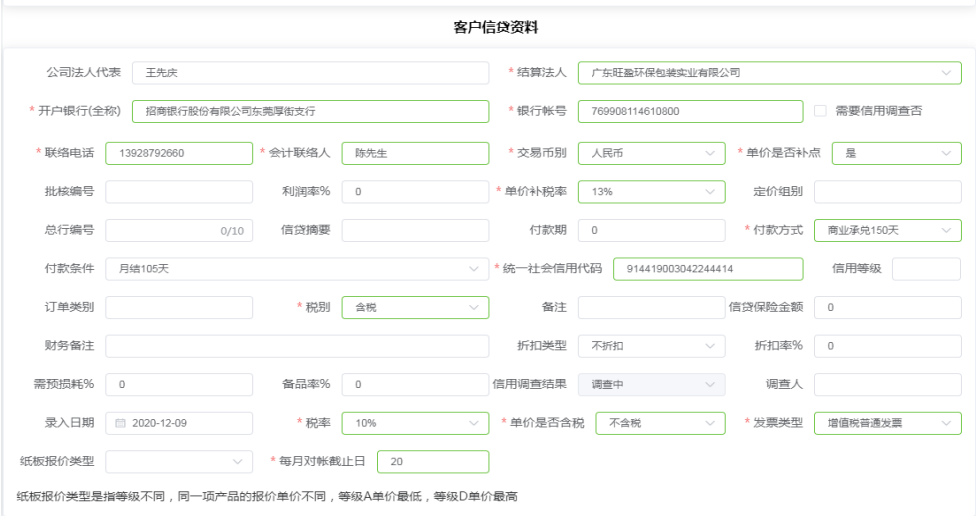Click the 付款期 input field
The width and height of the screenshot is (980, 527).
coord(651,230)
